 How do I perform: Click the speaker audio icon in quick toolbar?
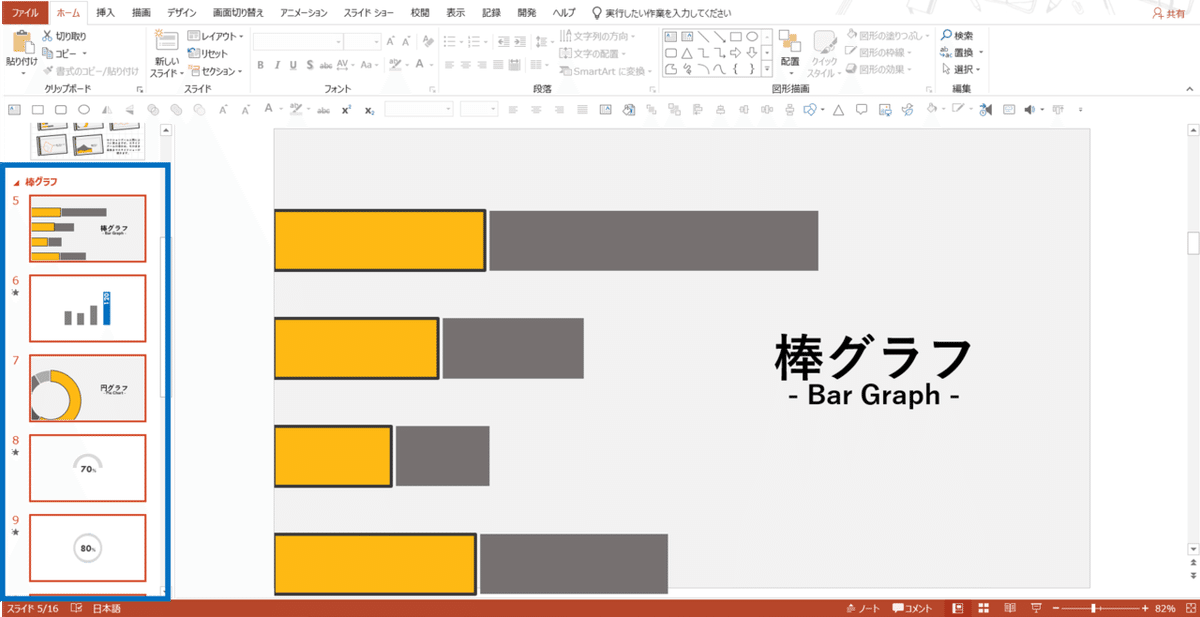point(1031,109)
